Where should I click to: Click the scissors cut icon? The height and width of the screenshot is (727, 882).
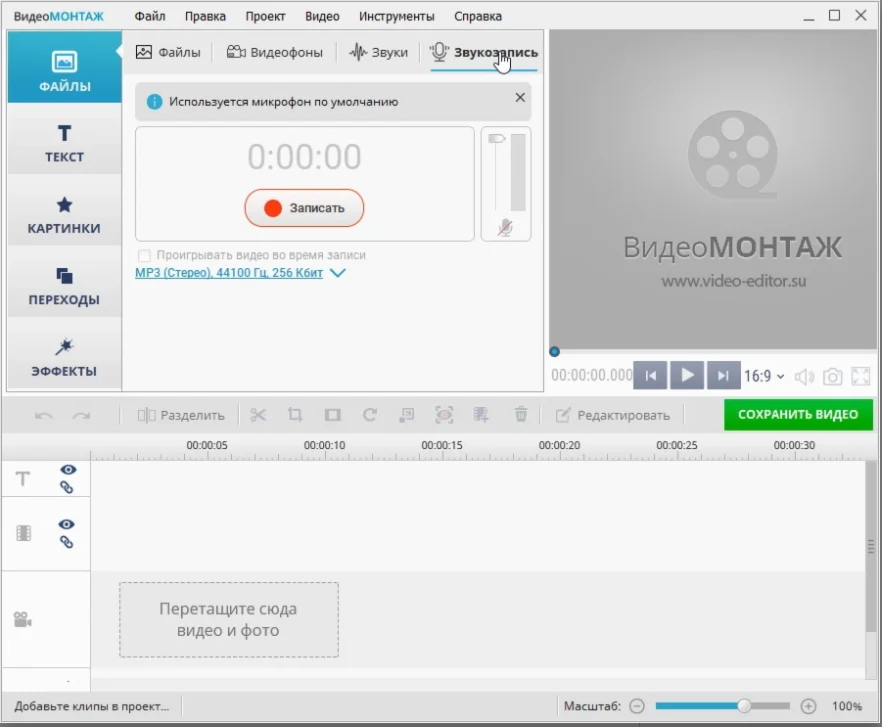pyautogui.click(x=258, y=415)
